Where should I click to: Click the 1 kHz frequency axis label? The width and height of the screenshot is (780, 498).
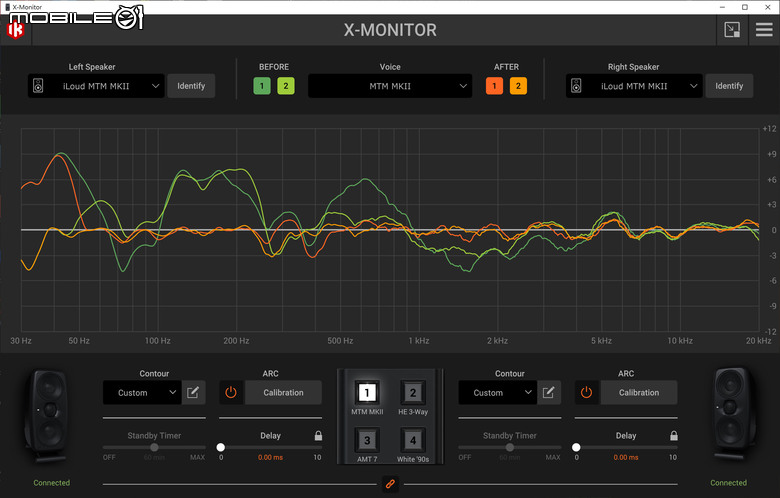click(419, 341)
